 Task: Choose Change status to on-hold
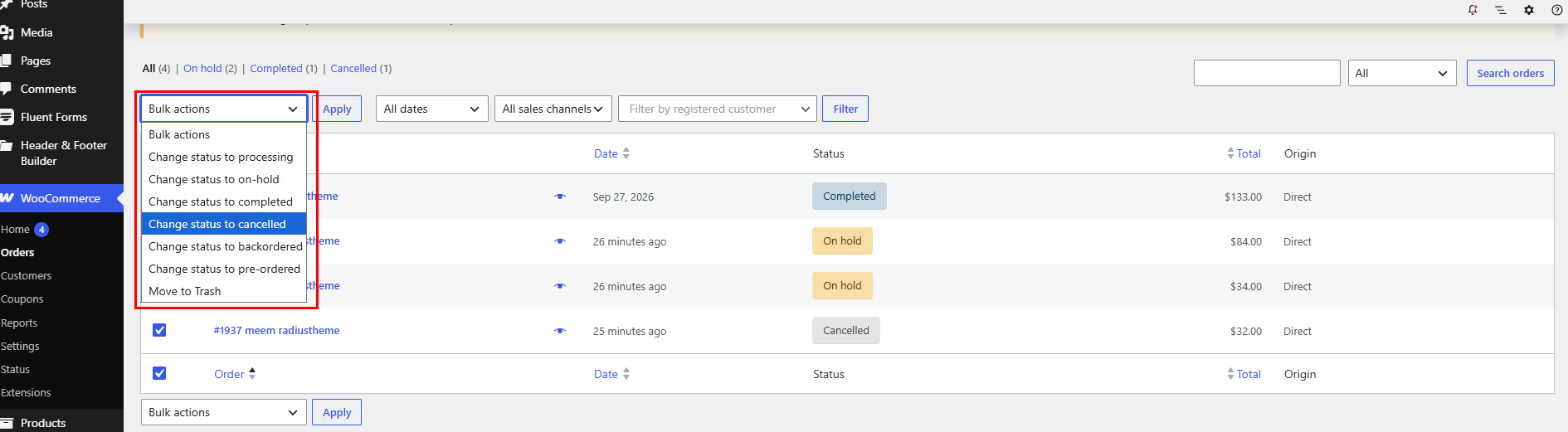224,179
